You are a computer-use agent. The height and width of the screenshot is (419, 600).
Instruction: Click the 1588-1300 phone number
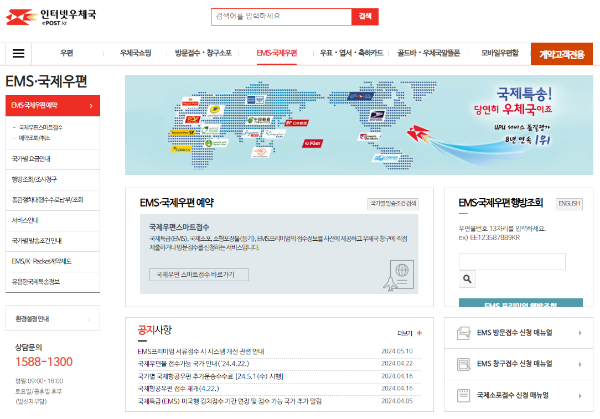(44, 362)
